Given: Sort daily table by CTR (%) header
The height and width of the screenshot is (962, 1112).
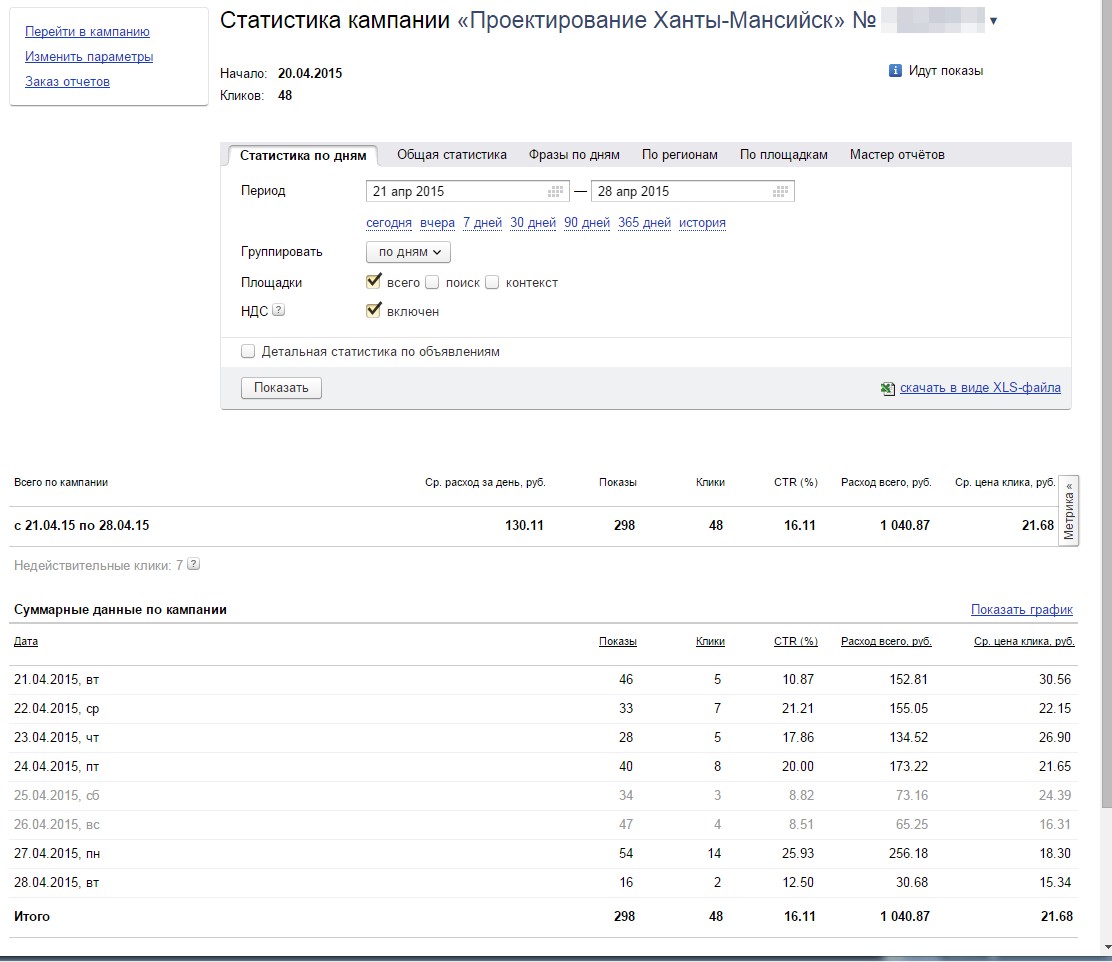Looking at the screenshot, I should 796,641.
